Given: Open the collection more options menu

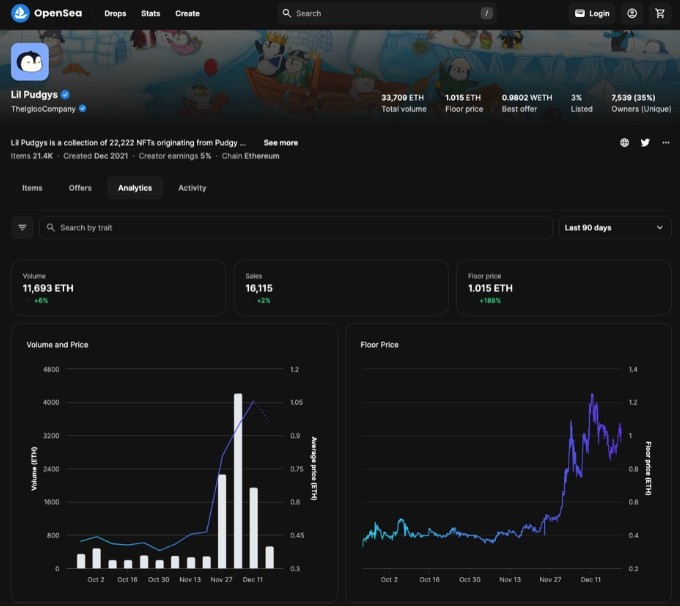Looking at the screenshot, I should click(x=666, y=142).
